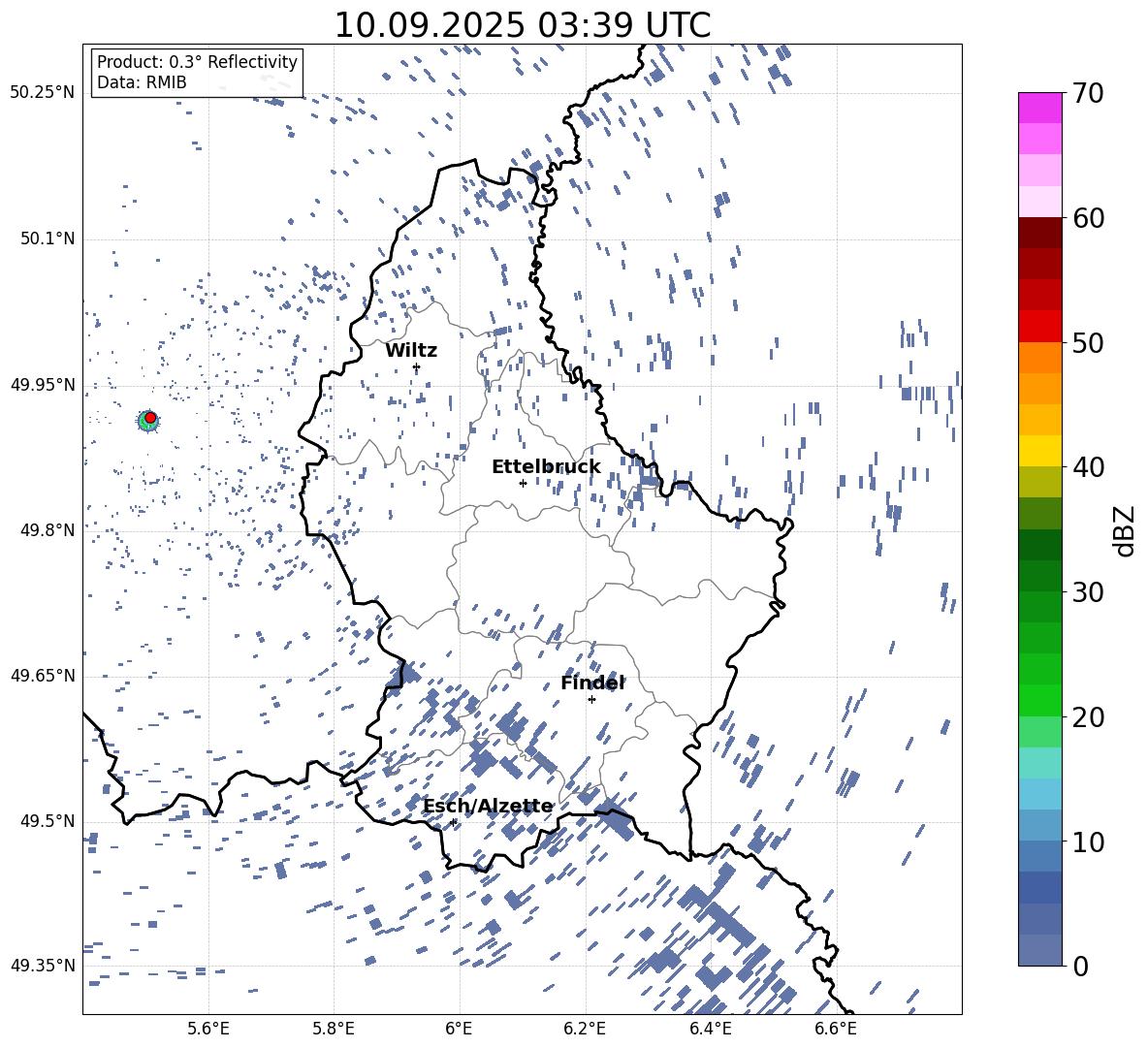Screen dimensions: 1148x1048
Task: Click the colorbar tick label '10'
Action: coord(1088,842)
